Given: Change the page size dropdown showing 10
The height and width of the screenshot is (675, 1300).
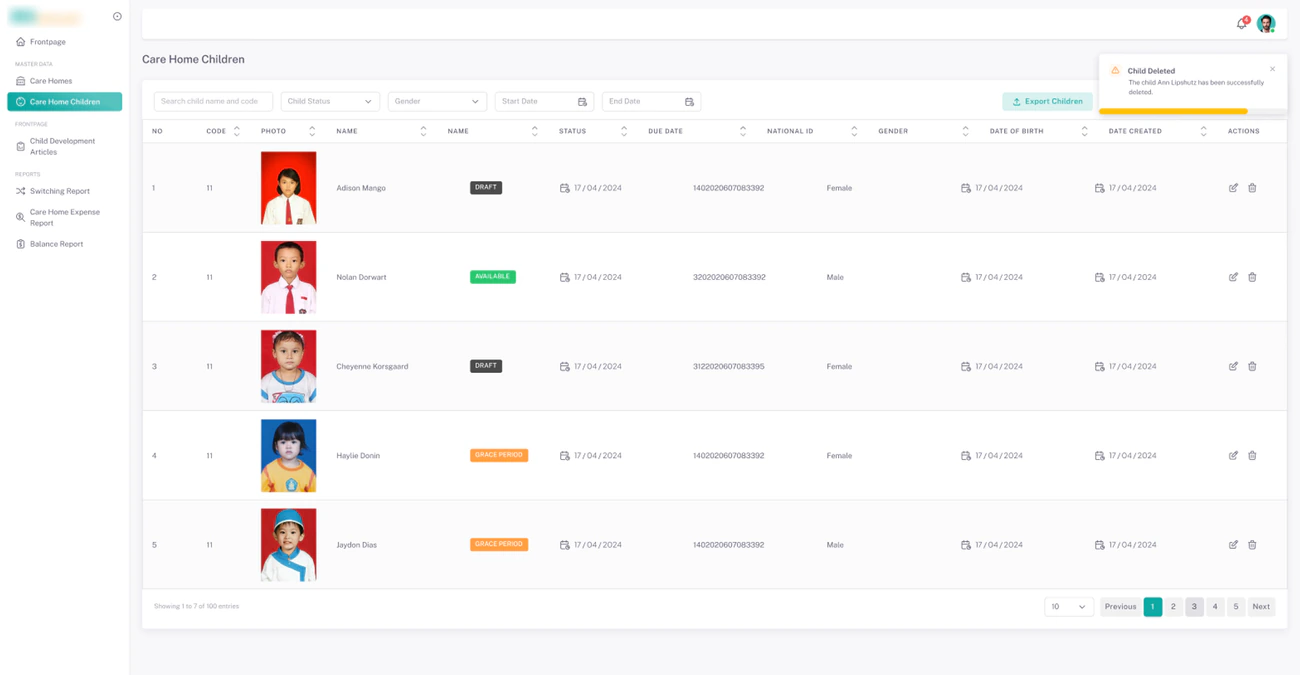Looking at the screenshot, I should [x=1069, y=607].
